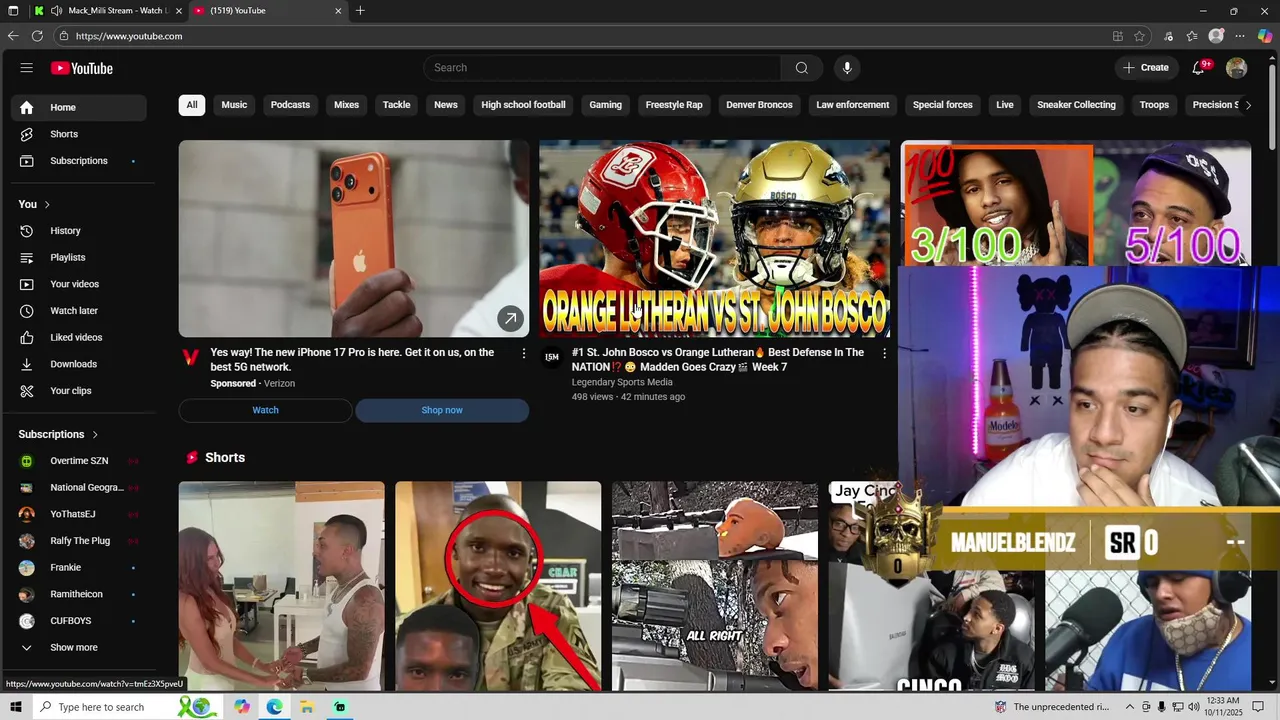
Task: Open Watch later list
Action: pyautogui.click(x=79, y=311)
